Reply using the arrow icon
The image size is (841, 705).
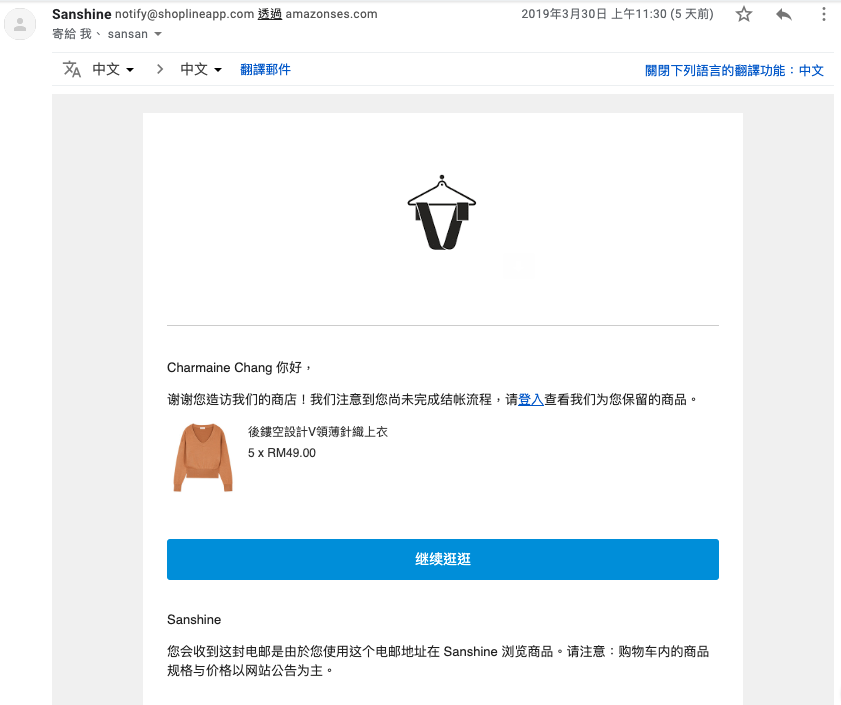pos(784,14)
